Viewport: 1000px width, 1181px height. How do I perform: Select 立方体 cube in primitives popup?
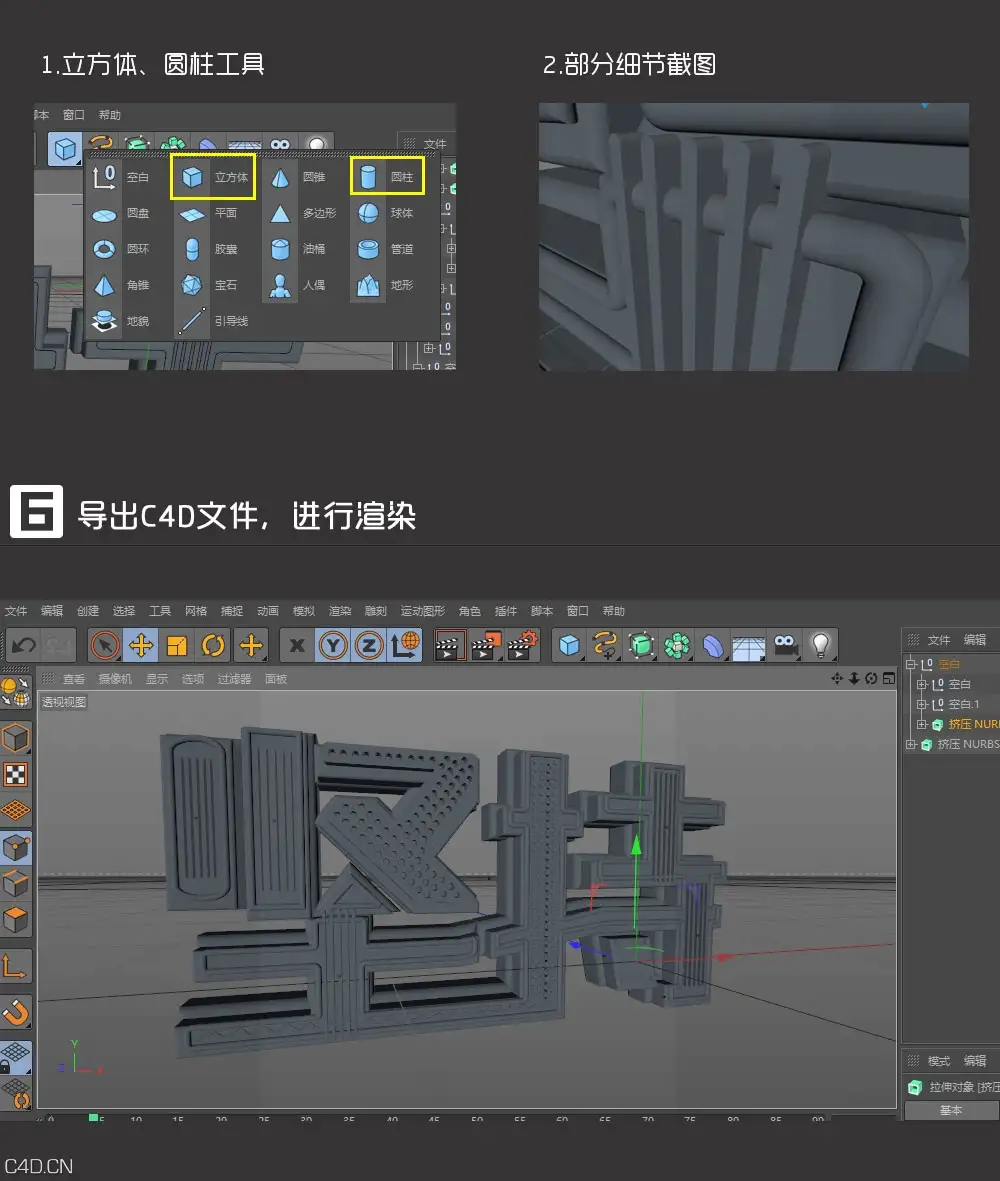pos(213,177)
